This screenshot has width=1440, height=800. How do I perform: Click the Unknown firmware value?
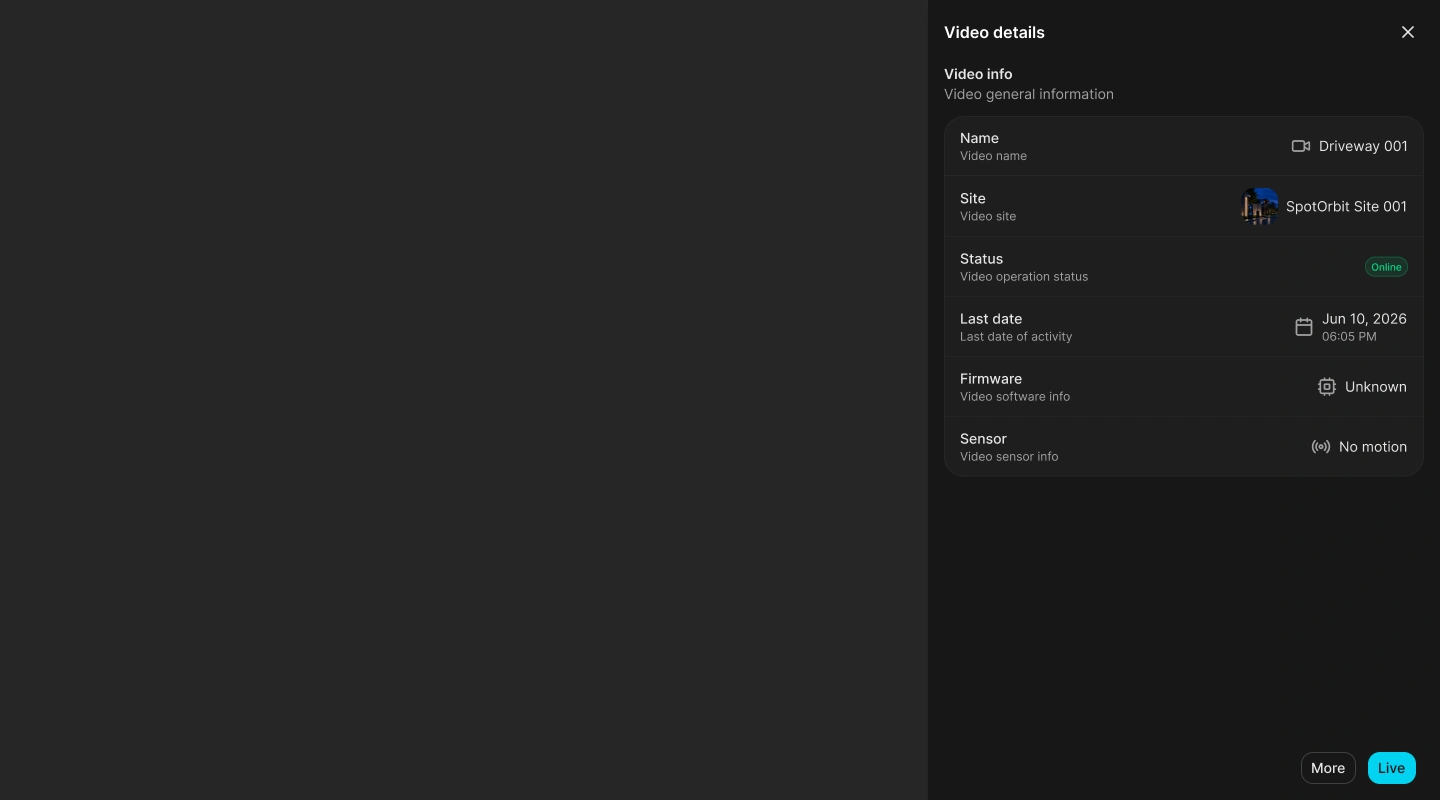click(x=1376, y=387)
